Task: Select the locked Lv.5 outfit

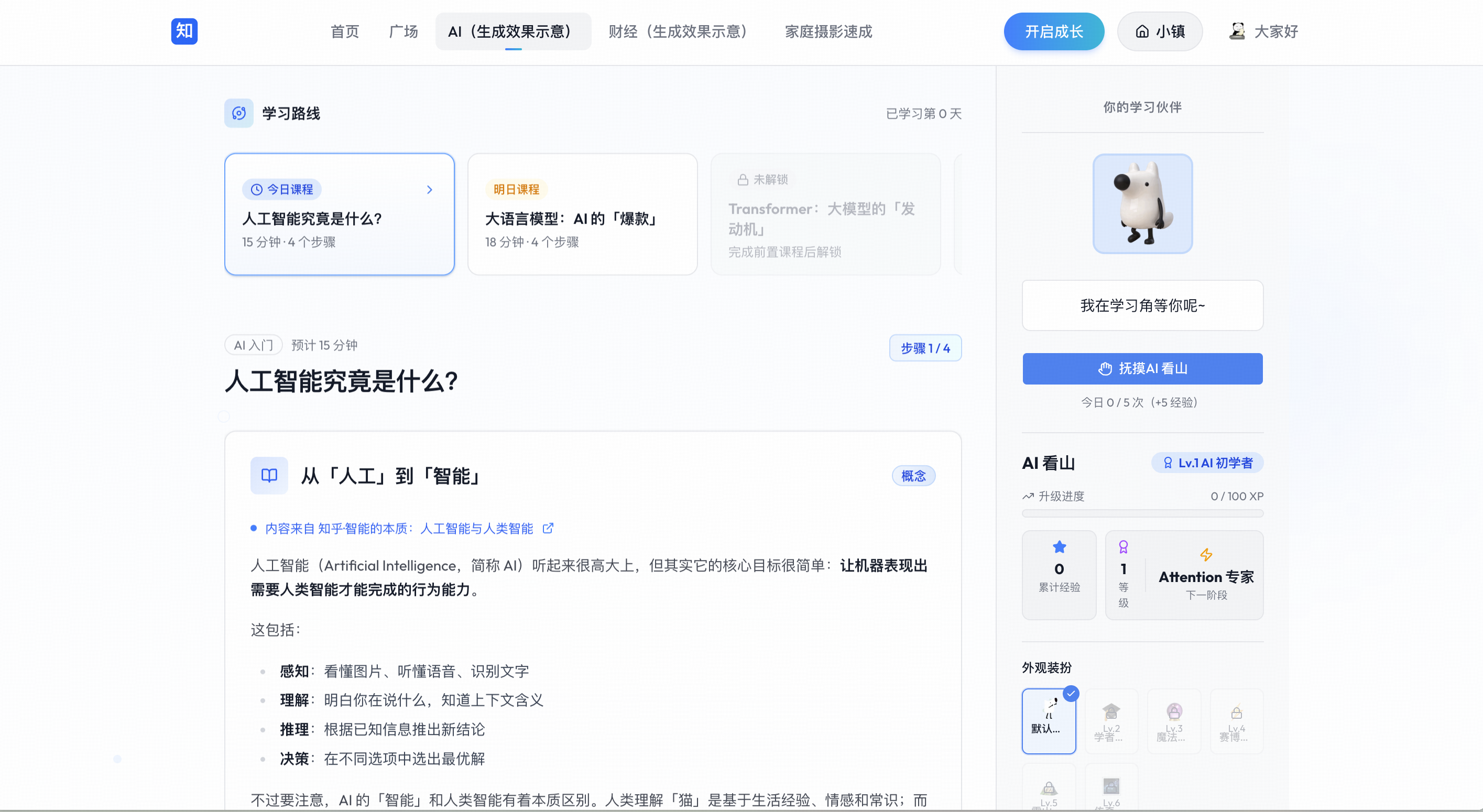Action: 1049,787
